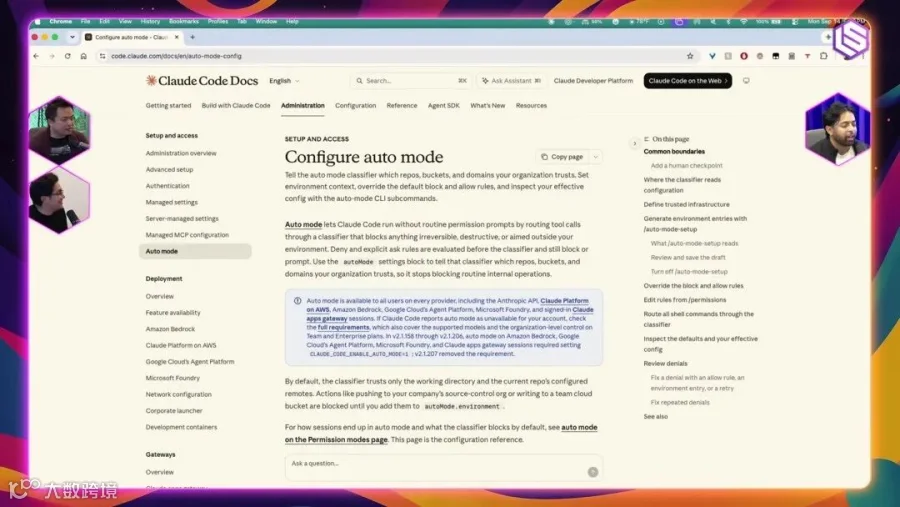Reload the page with the refresh icon
The height and width of the screenshot is (507, 900).
(68, 56)
